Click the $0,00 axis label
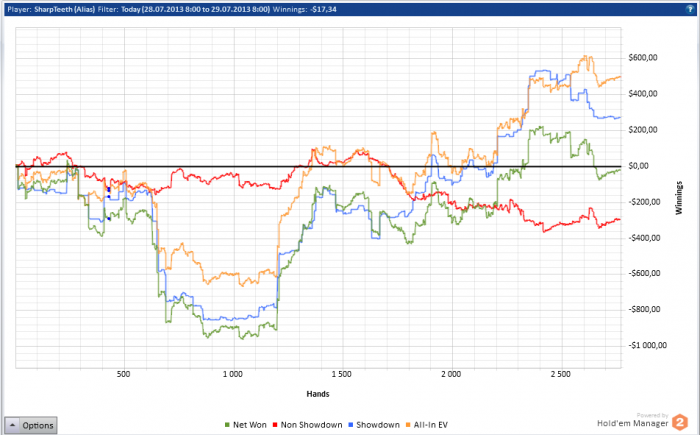700x435 pixels. 638,166
